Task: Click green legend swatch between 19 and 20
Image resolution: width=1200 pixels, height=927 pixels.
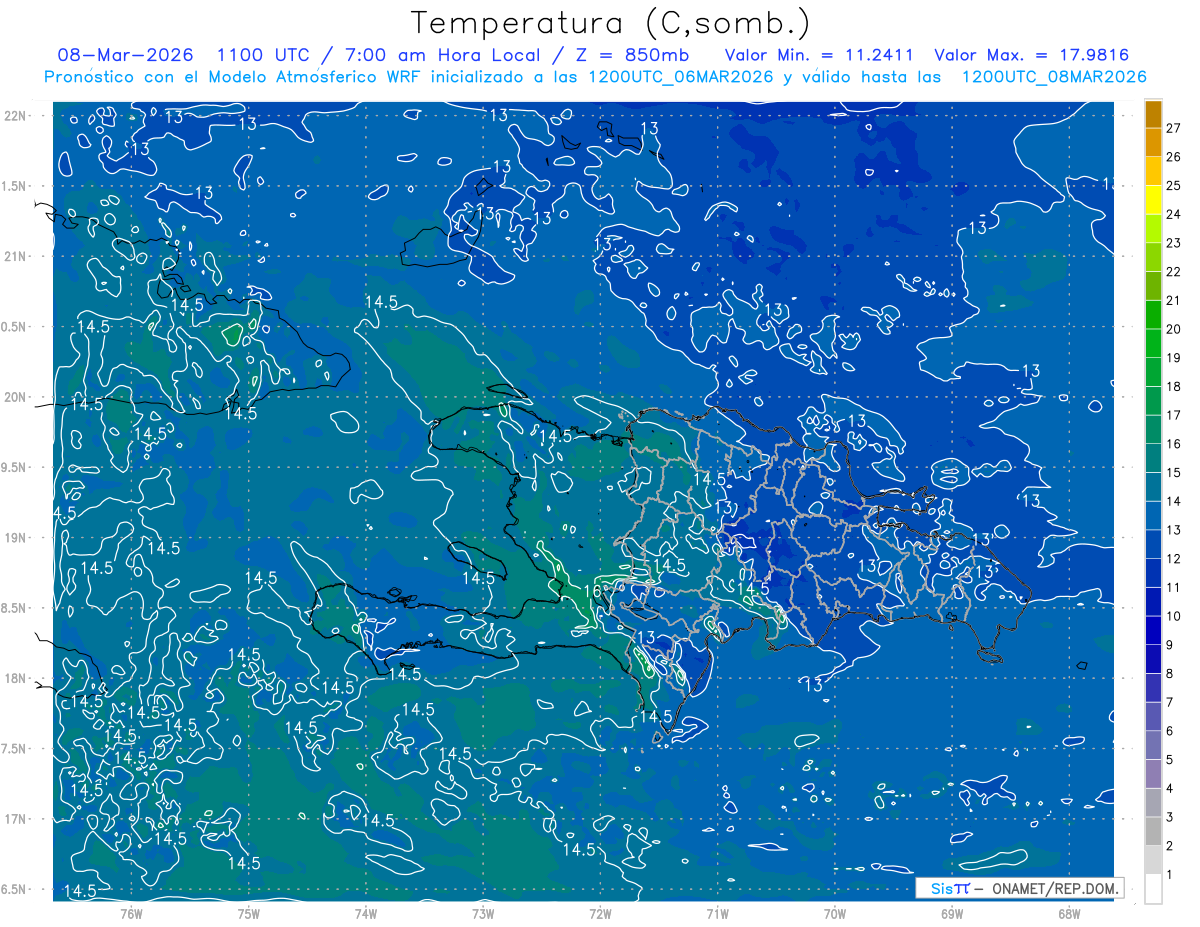Action: (x=1153, y=344)
